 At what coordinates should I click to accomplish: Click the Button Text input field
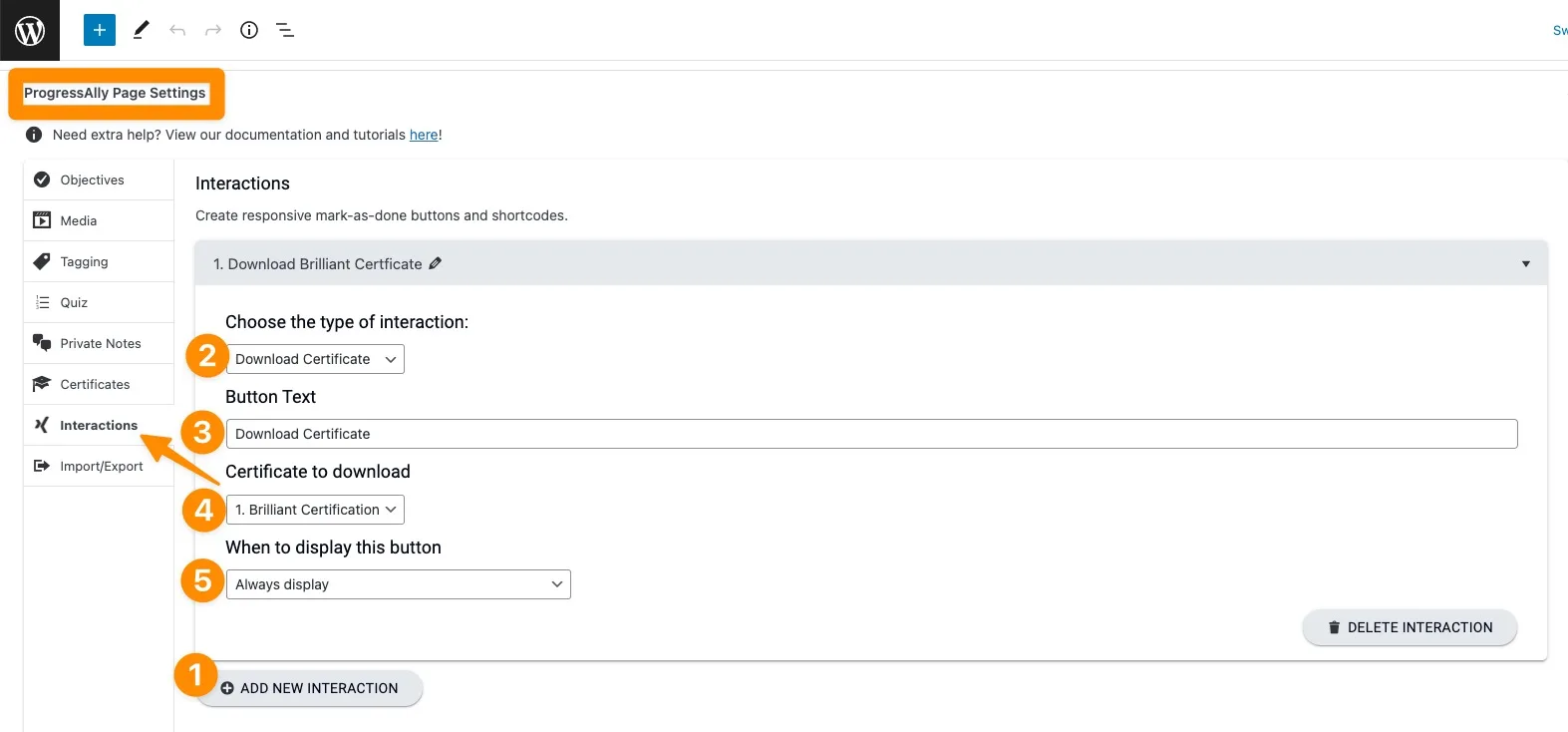(872, 434)
